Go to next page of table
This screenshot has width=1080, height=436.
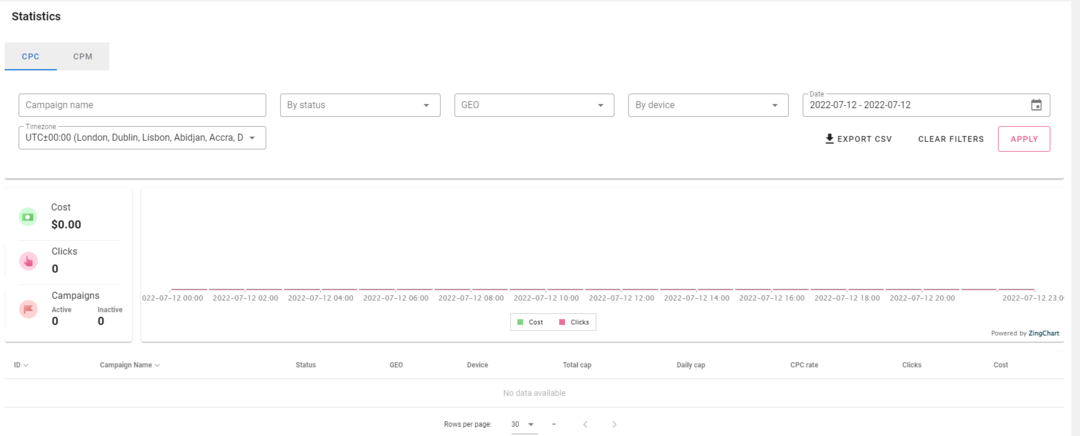click(614, 424)
